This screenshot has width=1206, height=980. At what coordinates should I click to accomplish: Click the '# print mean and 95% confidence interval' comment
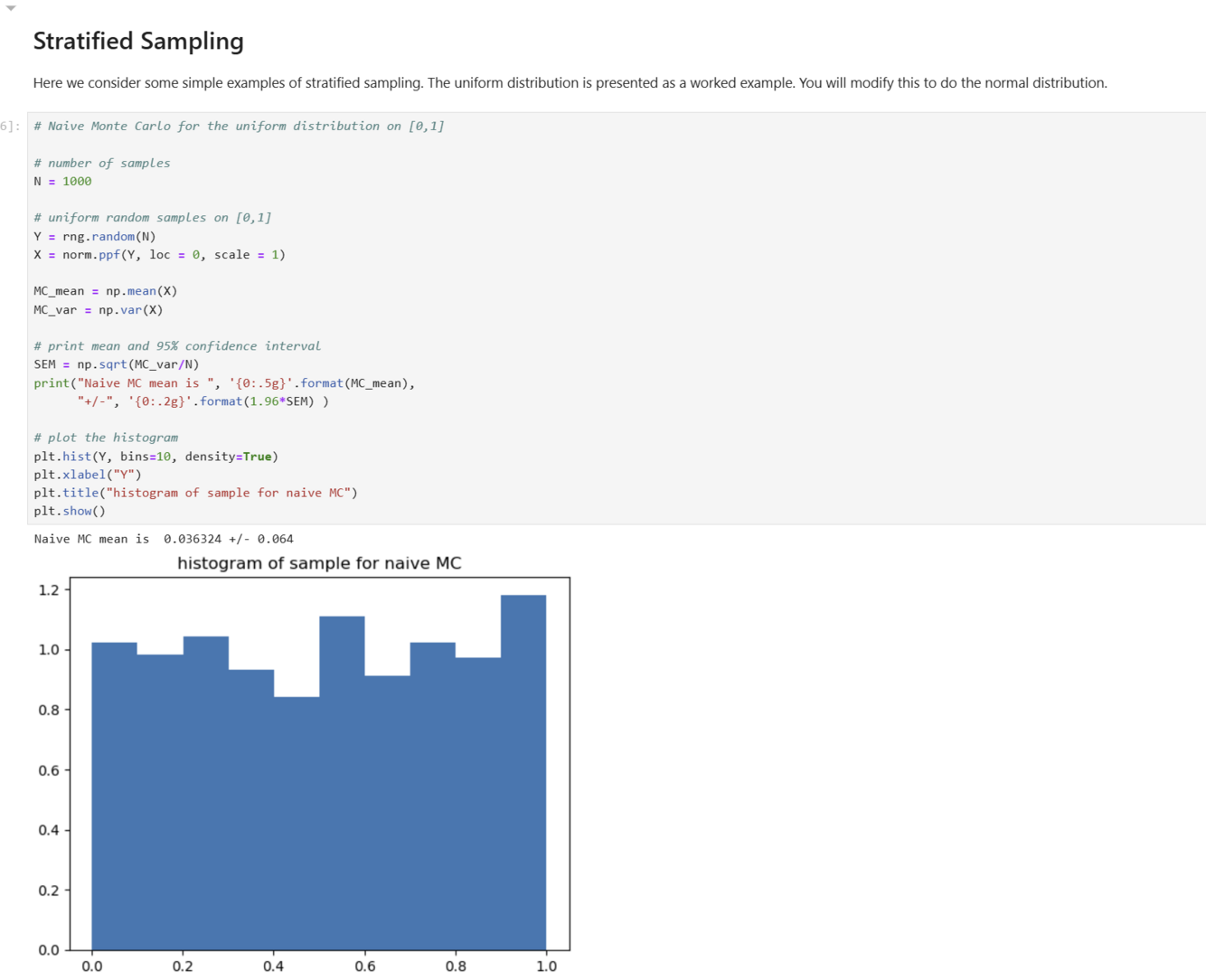point(177,346)
